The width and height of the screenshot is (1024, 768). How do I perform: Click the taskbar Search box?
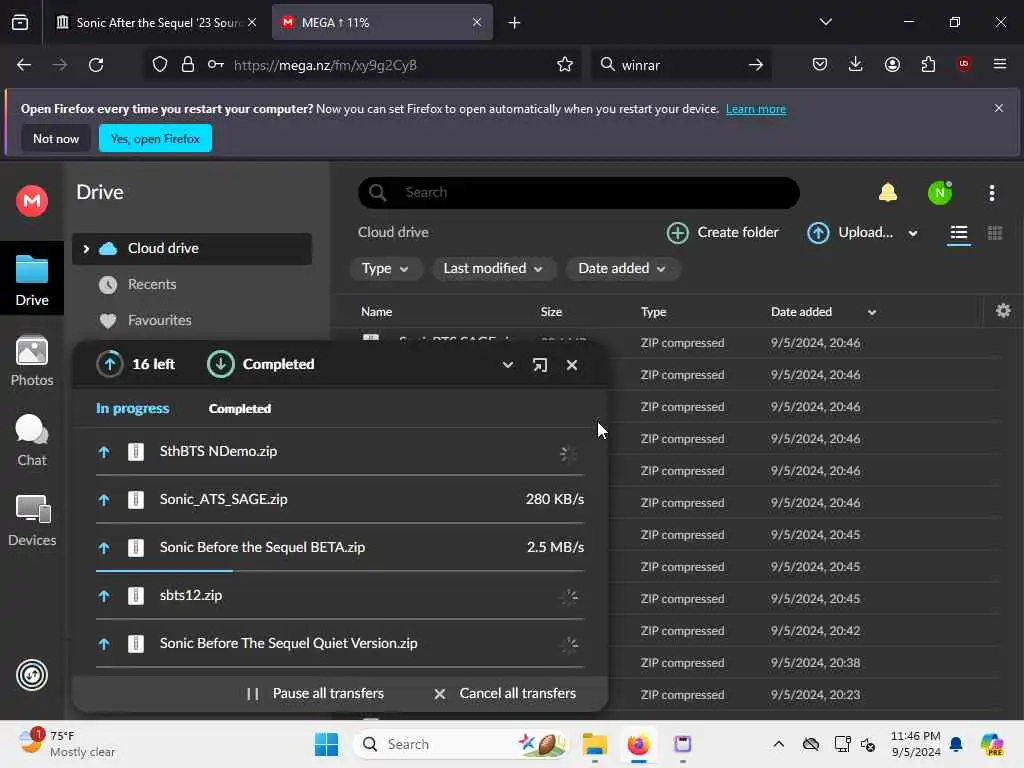tap(460, 744)
